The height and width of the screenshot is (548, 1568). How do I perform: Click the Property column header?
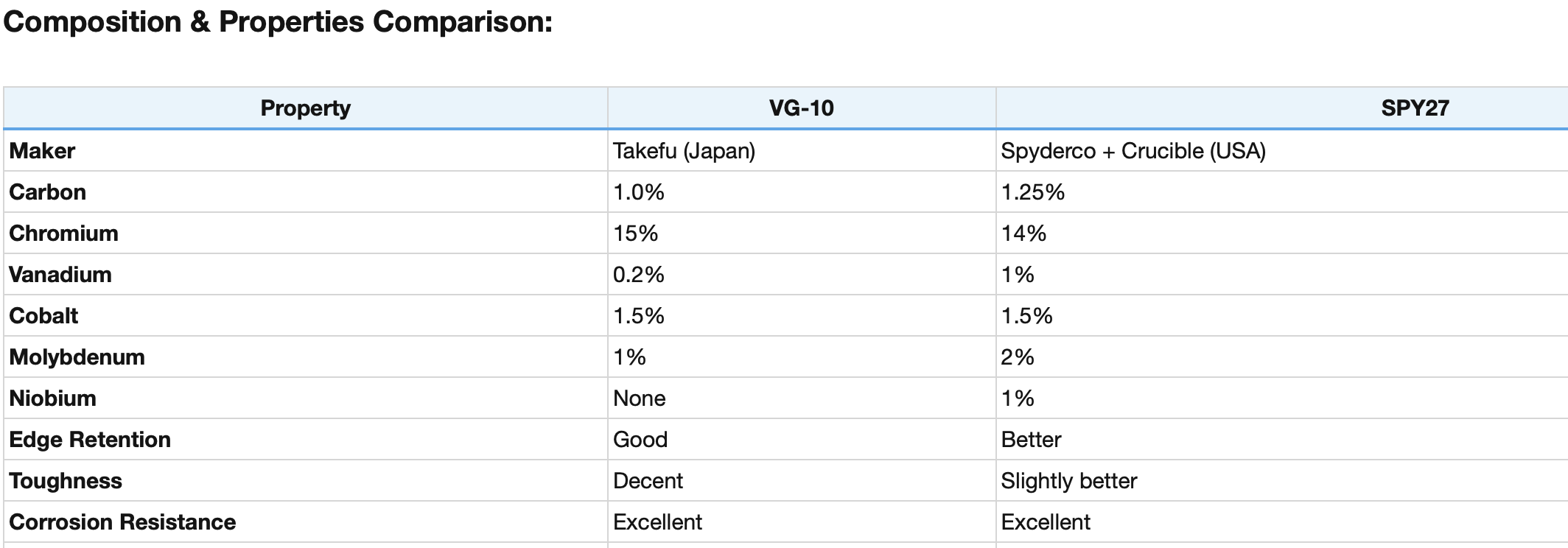coord(305,108)
